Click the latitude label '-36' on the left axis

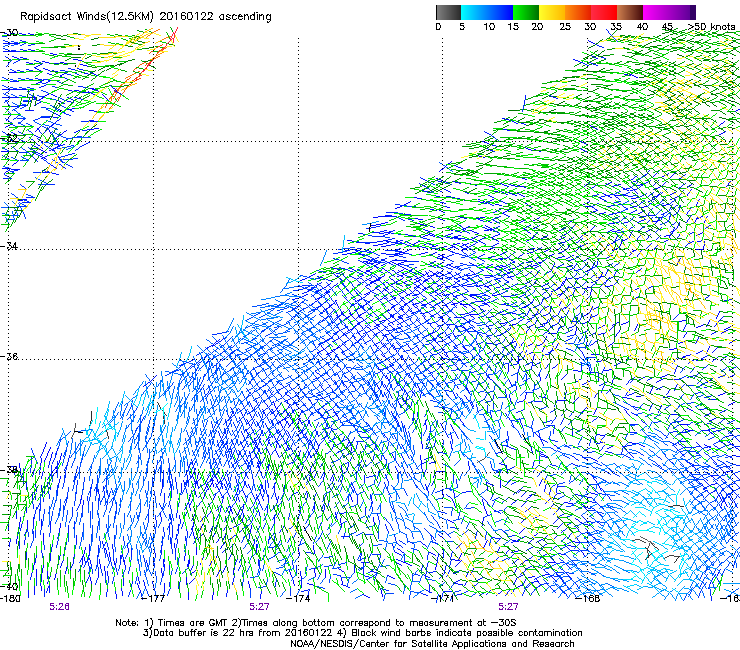click(x=9, y=356)
